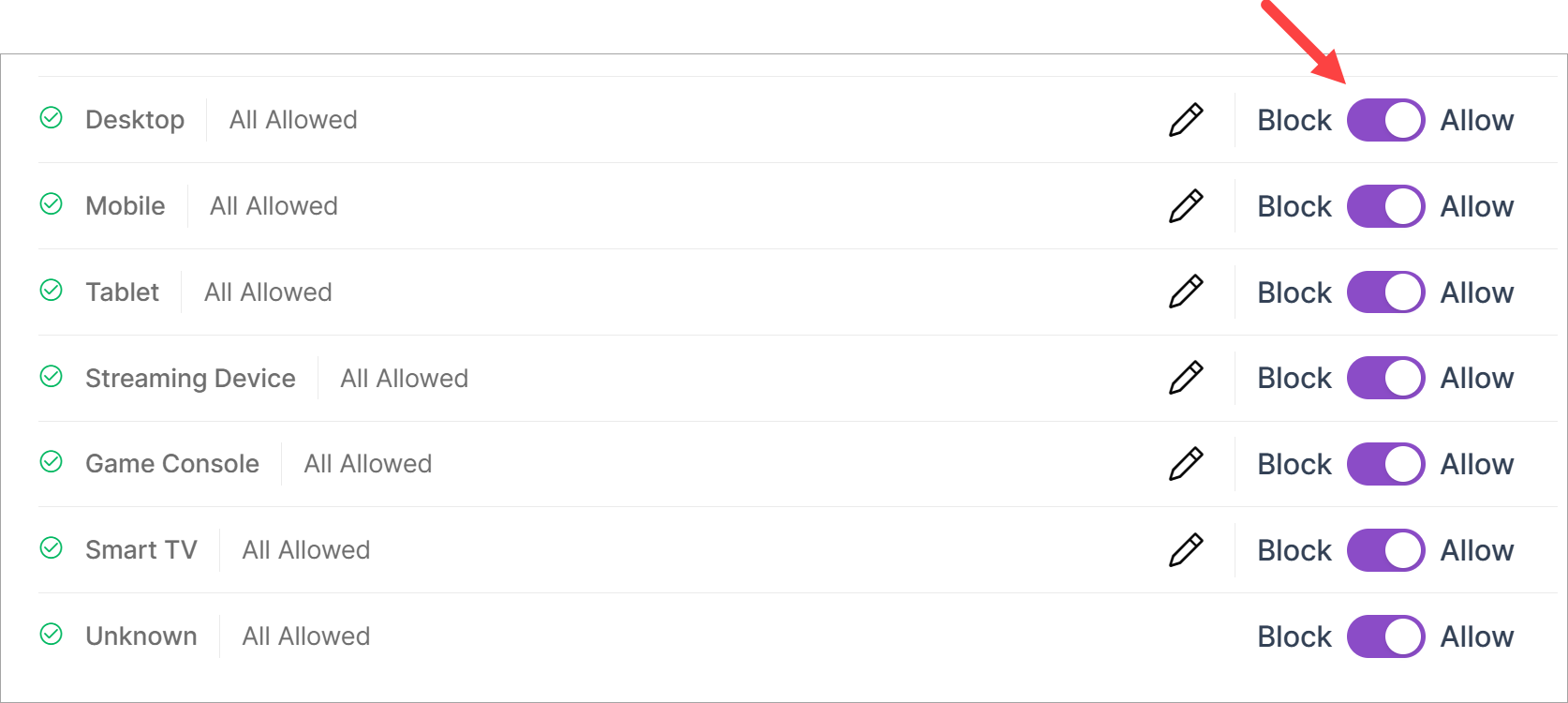The height and width of the screenshot is (703, 1568).
Task: Disable the Streaming Device allow toggle
Action: (1385, 378)
